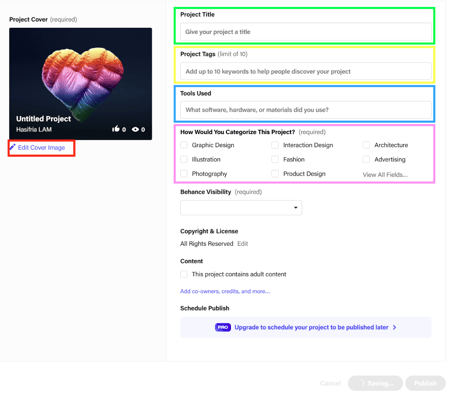The image size is (452, 400).
Task: Click the chevron arrow after upgrade text
Action: click(x=395, y=327)
